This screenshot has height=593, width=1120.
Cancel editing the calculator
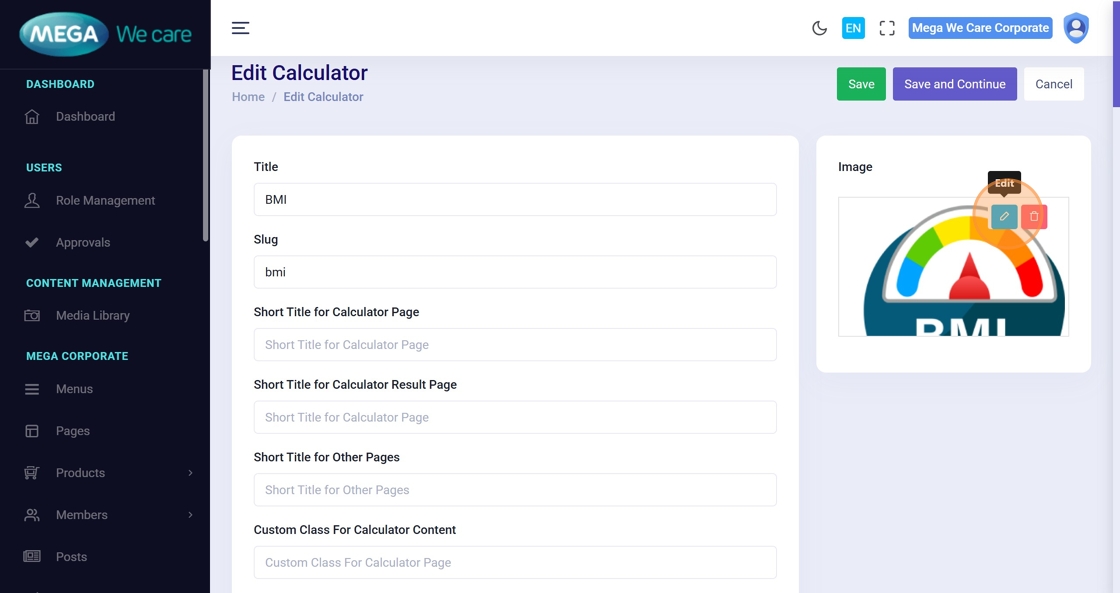pyautogui.click(x=1053, y=84)
